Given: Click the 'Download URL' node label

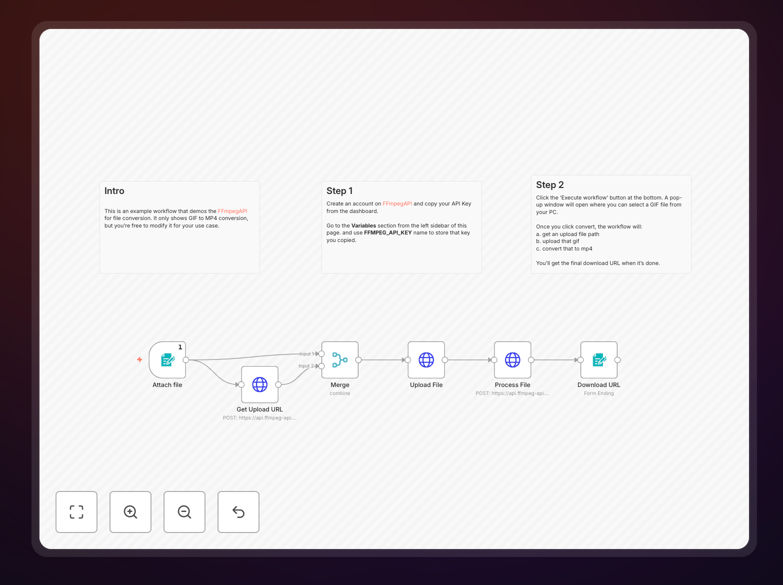Looking at the screenshot, I should coord(599,385).
